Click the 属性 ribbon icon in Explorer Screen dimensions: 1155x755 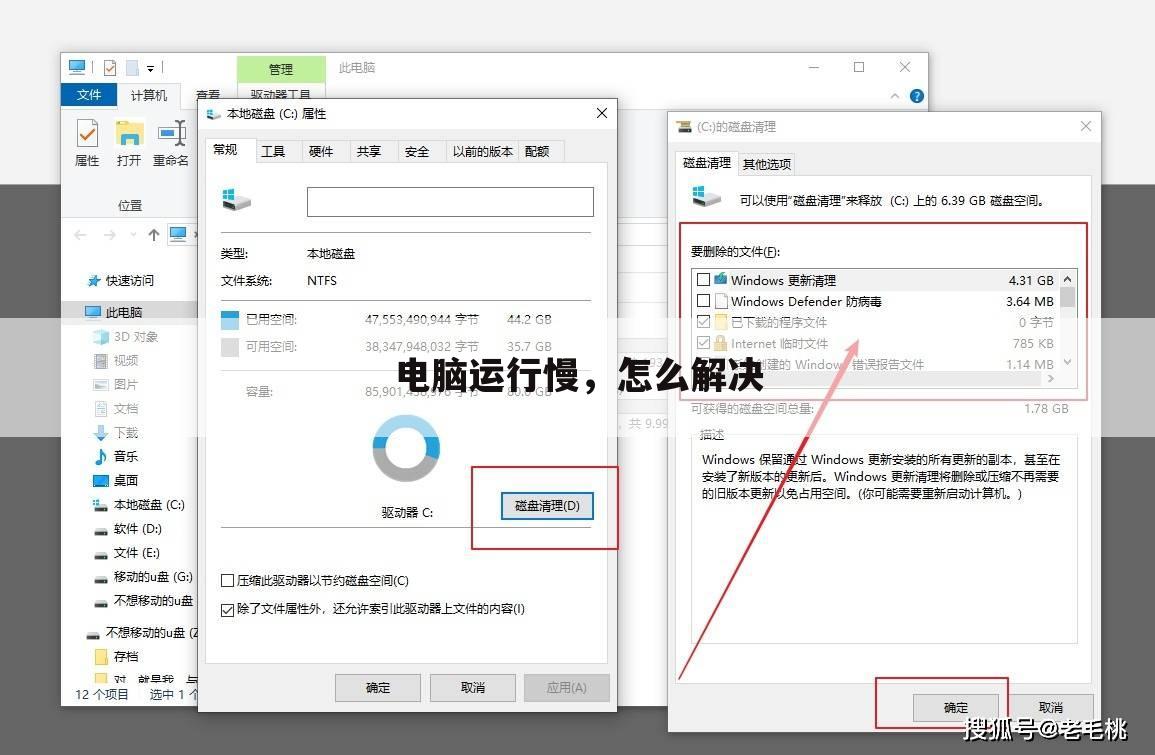[87, 144]
